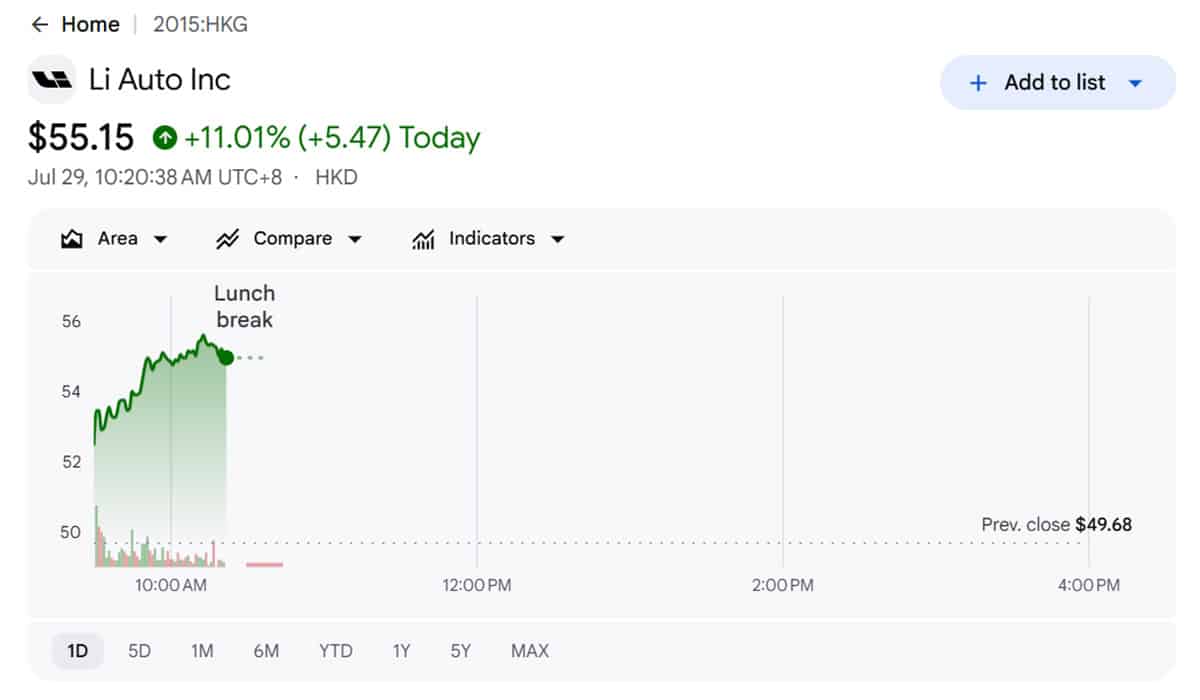Image resolution: width=1200 pixels, height=700 pixels.
Task: Click the back arrow icon
Action: [x=39, y=24]
